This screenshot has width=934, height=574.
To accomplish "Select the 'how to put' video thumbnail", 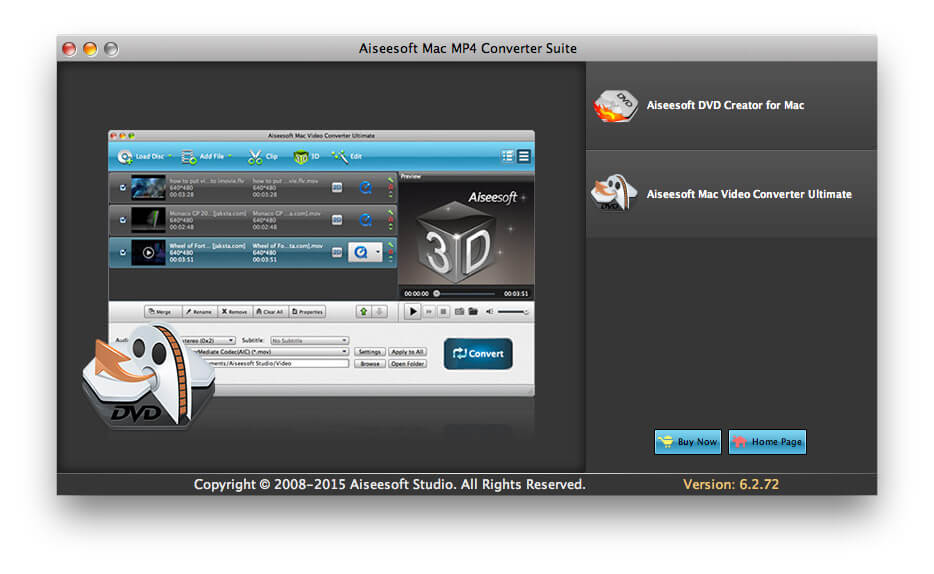I will tap(148, 188).
